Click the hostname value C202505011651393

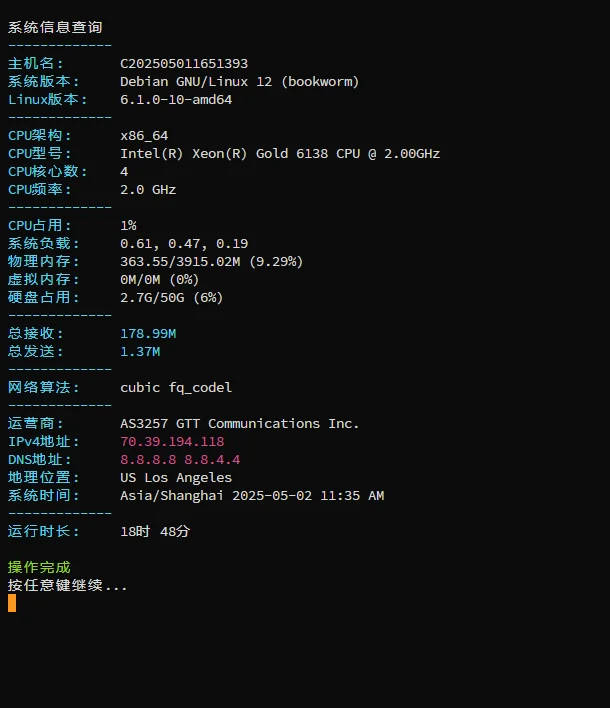[184, 64]
